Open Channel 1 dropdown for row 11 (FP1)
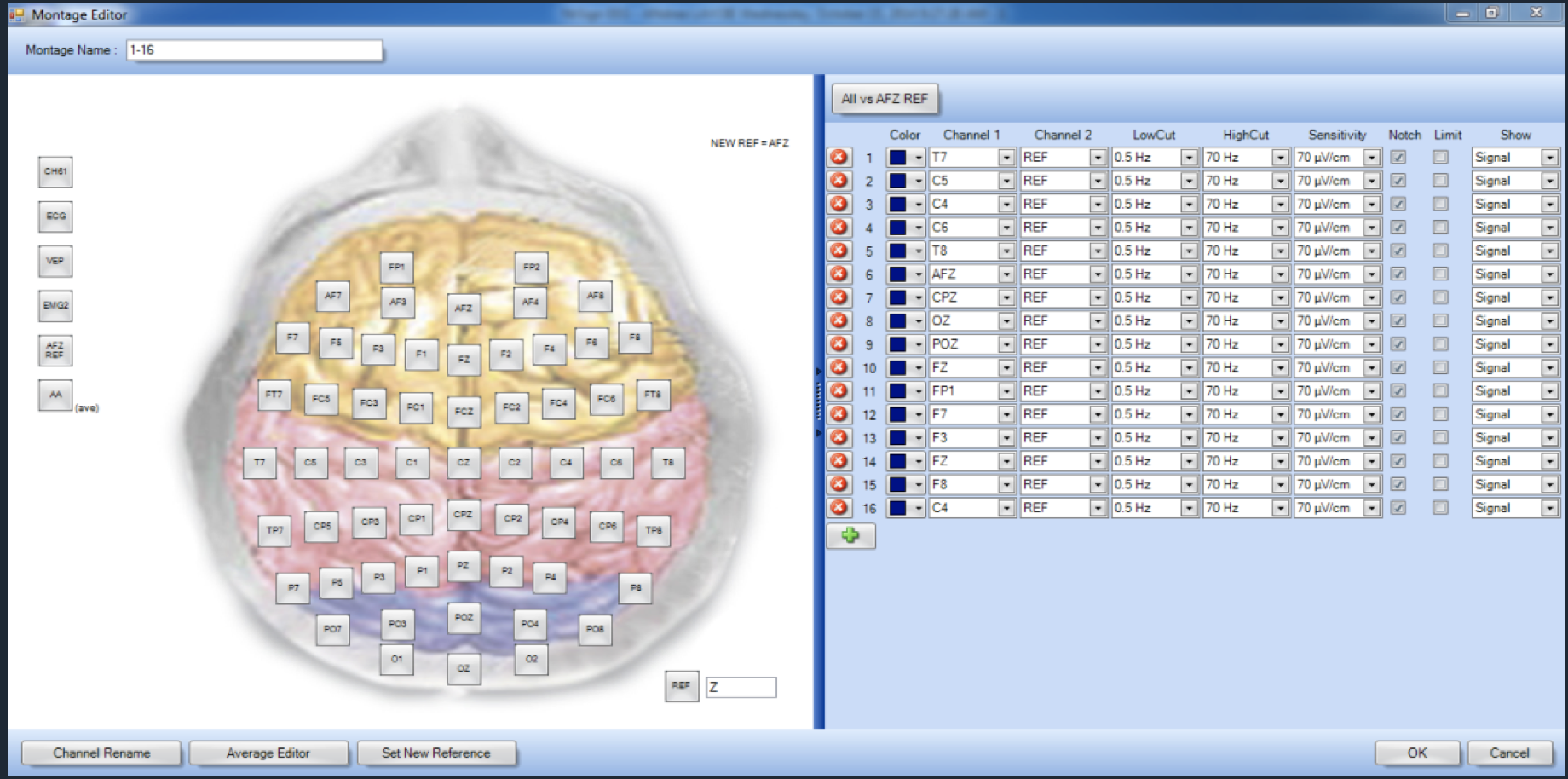Viewport: 1568px width, 779px height. [1006, 391]
